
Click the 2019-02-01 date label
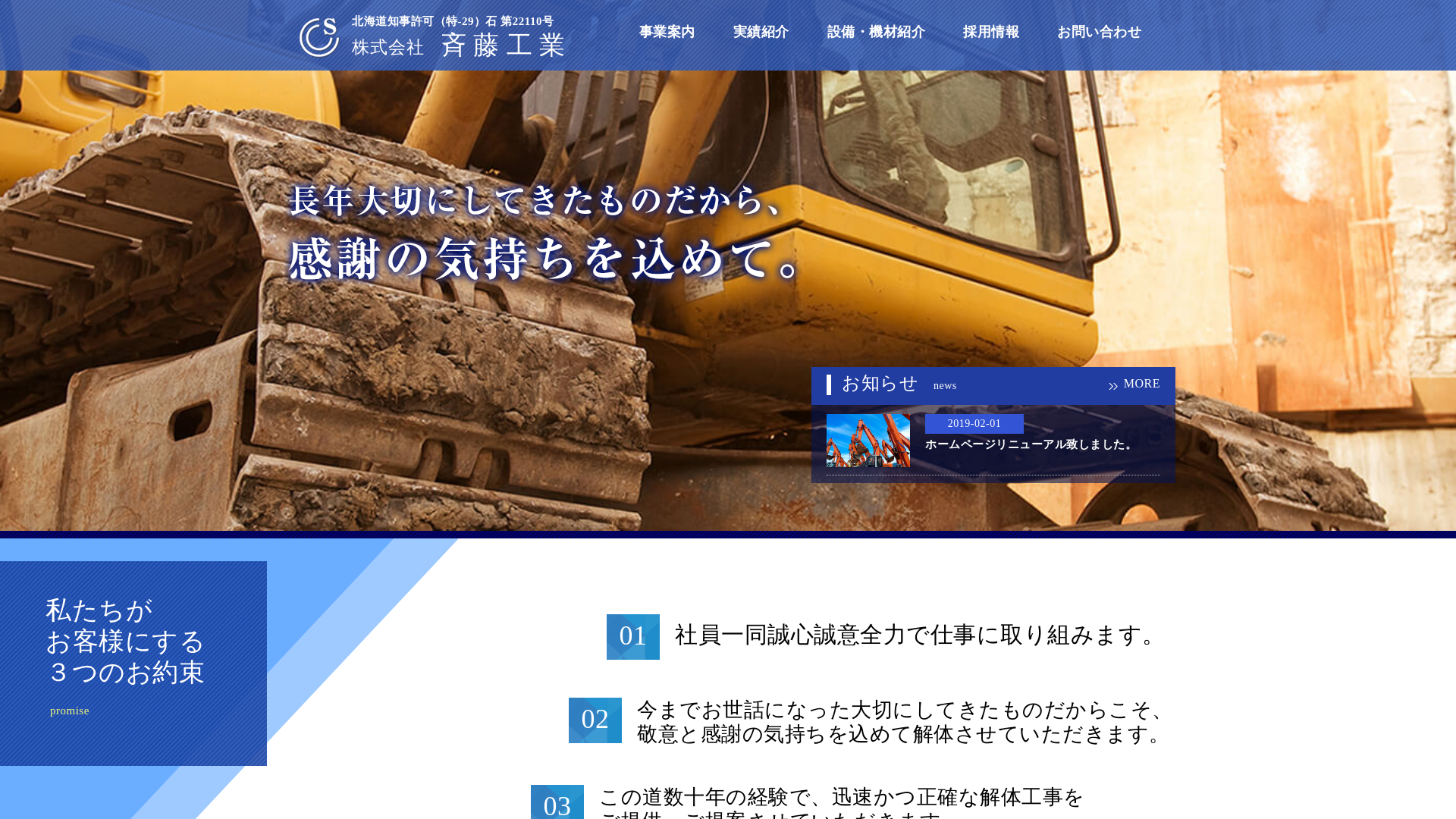[x=973, y=423]
